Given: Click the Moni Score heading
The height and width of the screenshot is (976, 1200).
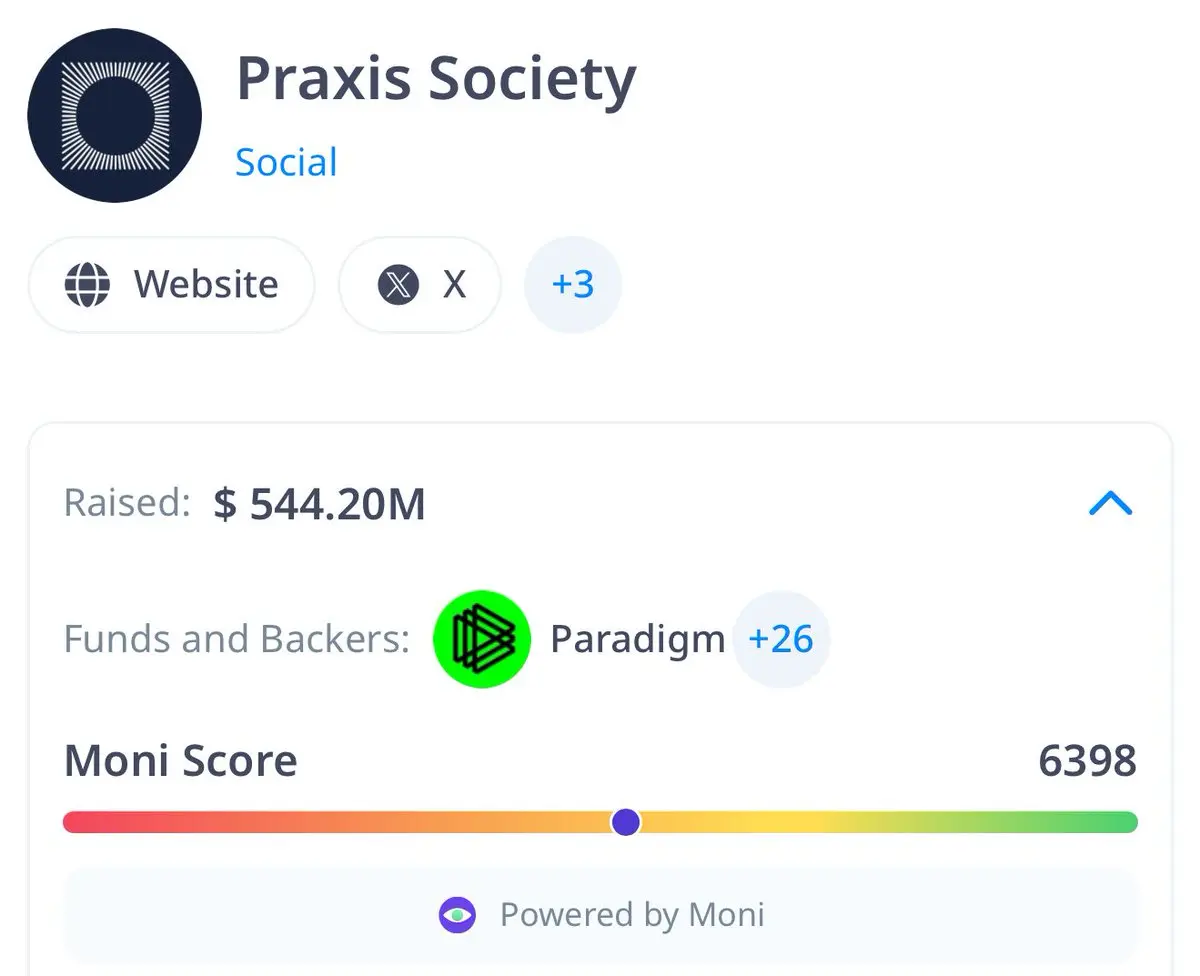Looking at the screenshot, I should coord(181,761).
